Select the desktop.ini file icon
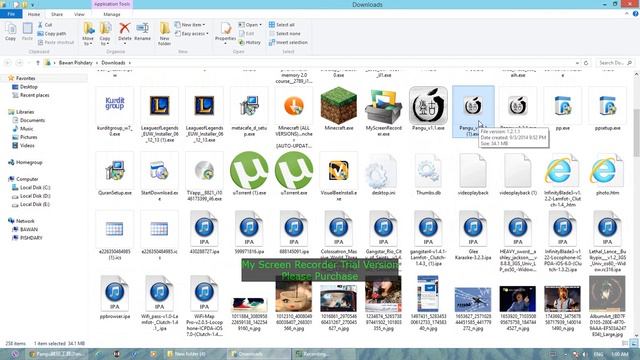The height and width of the screenshot is (360, 640). [383, 171]
